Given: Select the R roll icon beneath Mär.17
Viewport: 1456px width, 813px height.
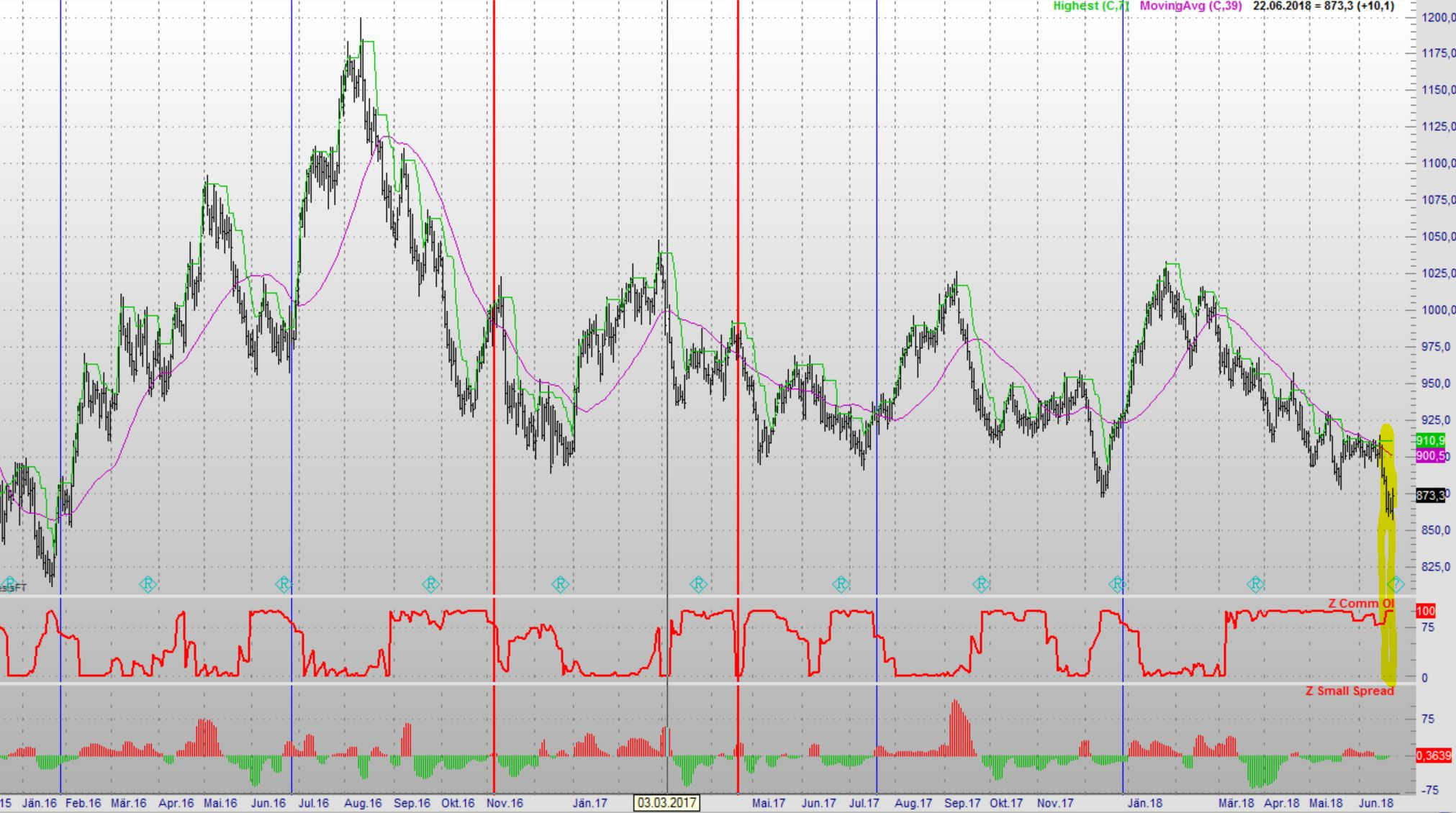Looking at the screenshot, I should pyautogui.click(x=699, y=585).
